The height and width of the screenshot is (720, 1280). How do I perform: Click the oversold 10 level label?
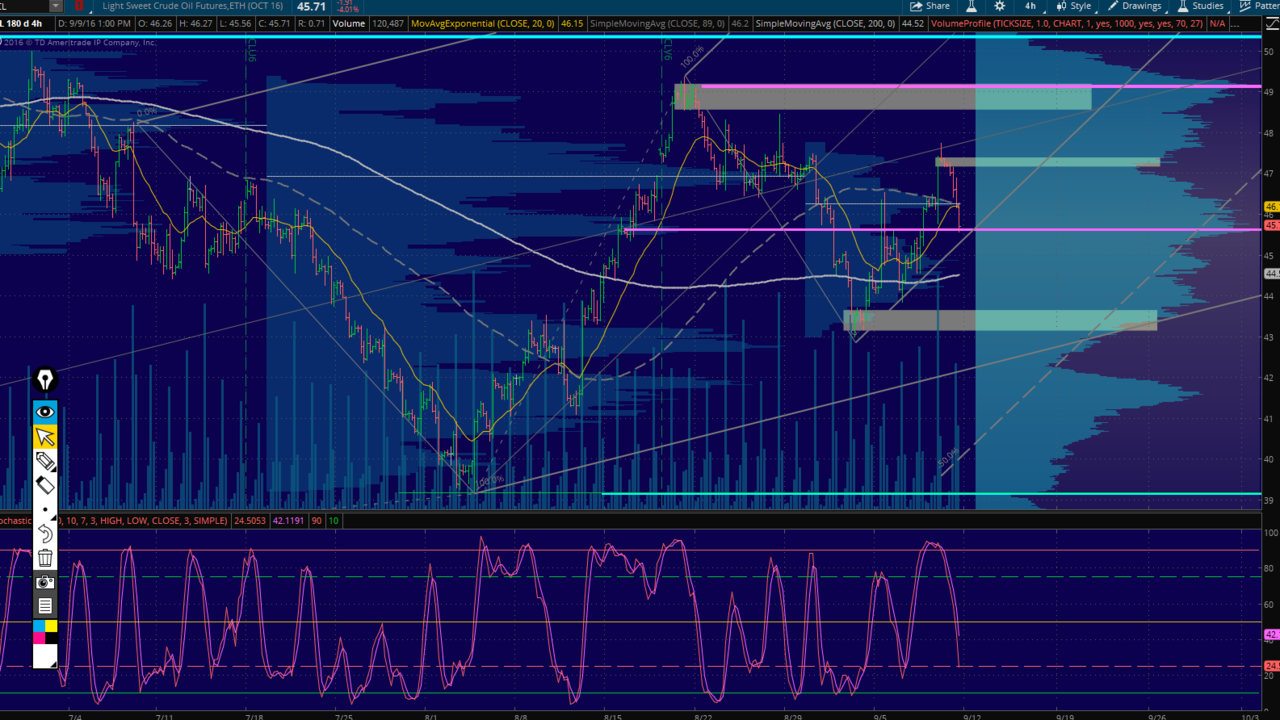click(x=334, y=521)
